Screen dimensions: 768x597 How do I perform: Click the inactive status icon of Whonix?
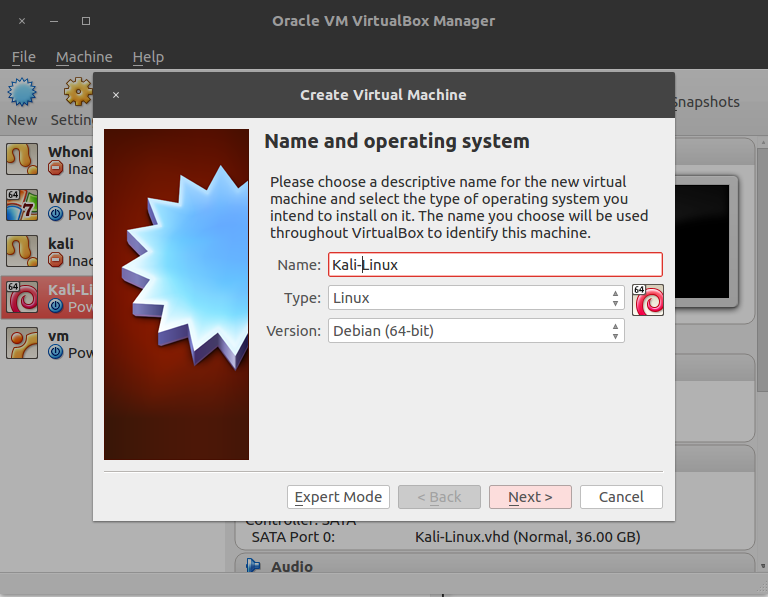click(56, 168)
